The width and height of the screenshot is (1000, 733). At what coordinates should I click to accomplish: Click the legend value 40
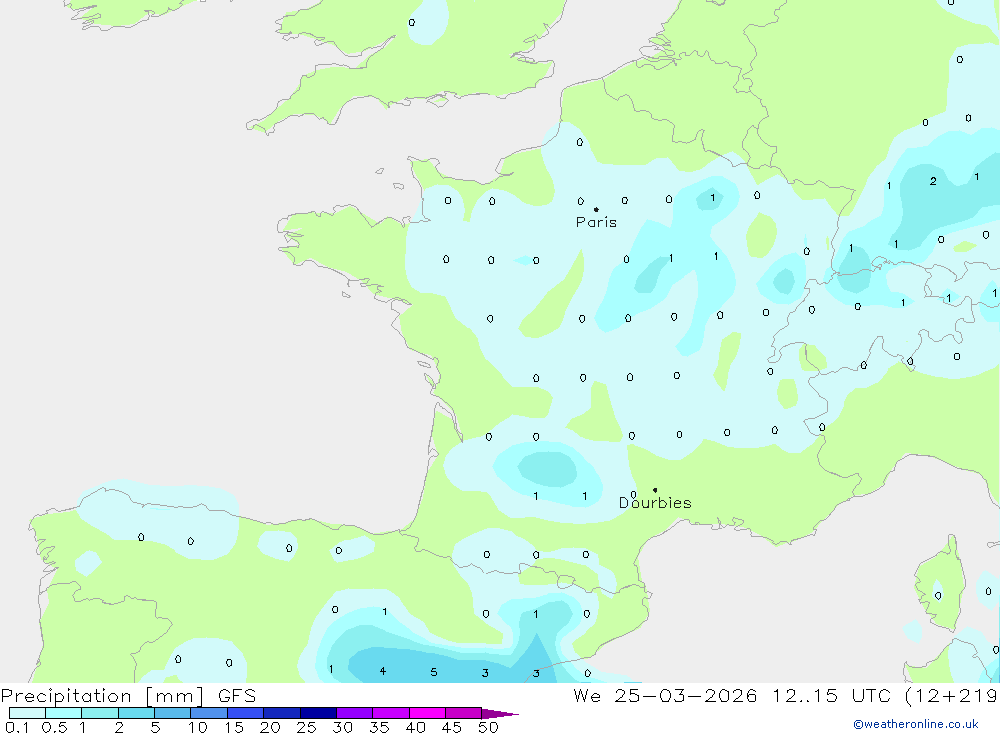(416, 727)
